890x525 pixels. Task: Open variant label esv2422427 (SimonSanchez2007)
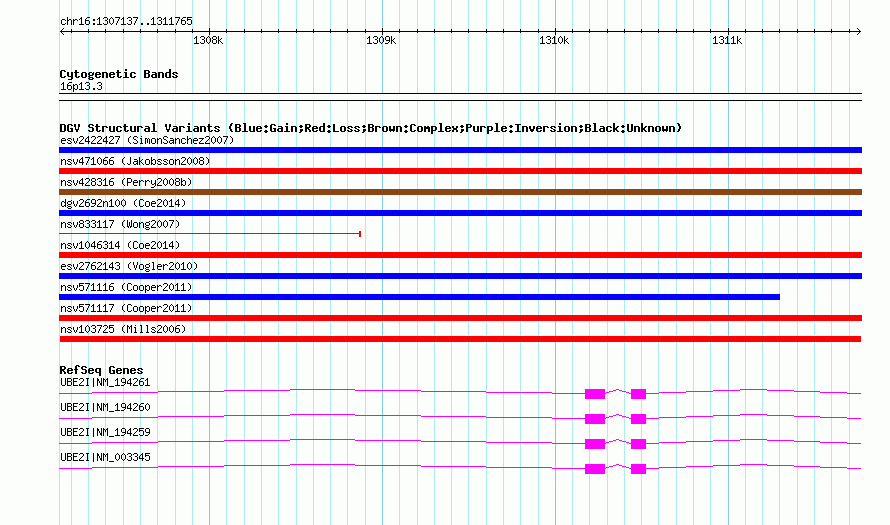click(147, 140)
